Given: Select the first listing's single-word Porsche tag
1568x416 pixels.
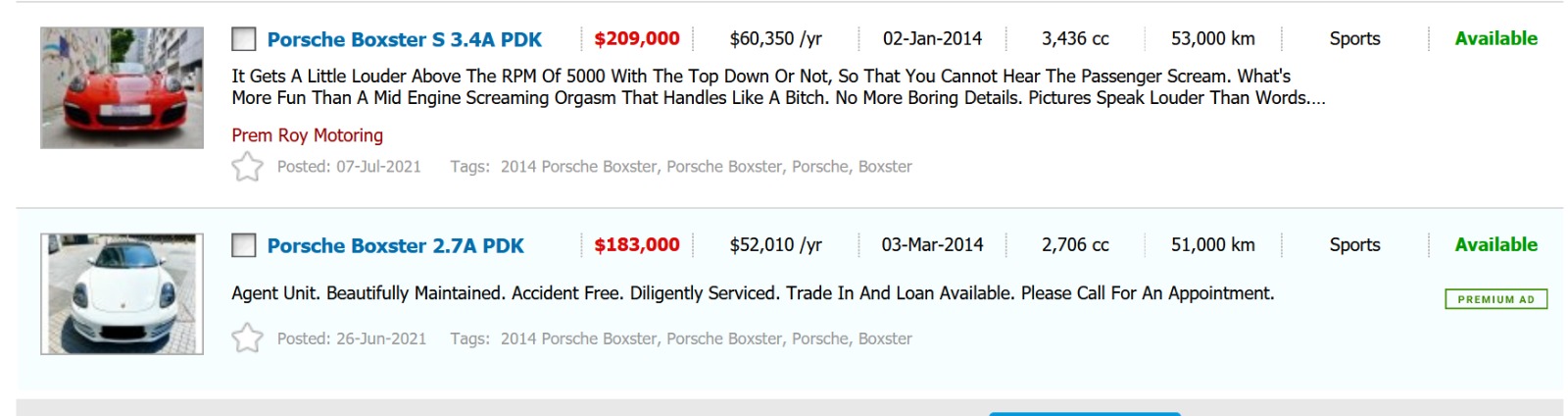Looking at the screenshot, I should (x=819, y=167).
